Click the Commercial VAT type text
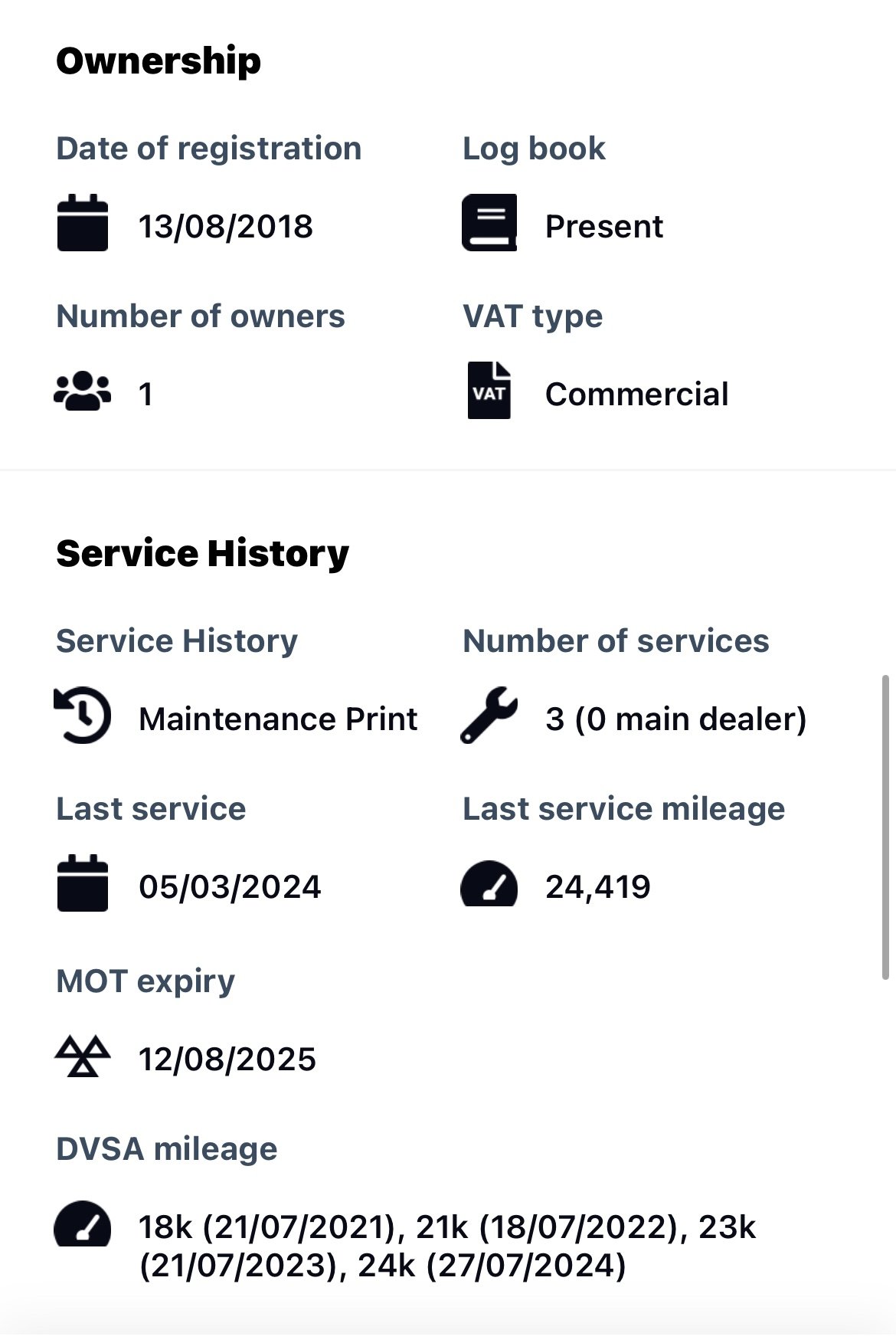Image resolution: width=896 pixels, height=1343 pixels. [636, 395]
